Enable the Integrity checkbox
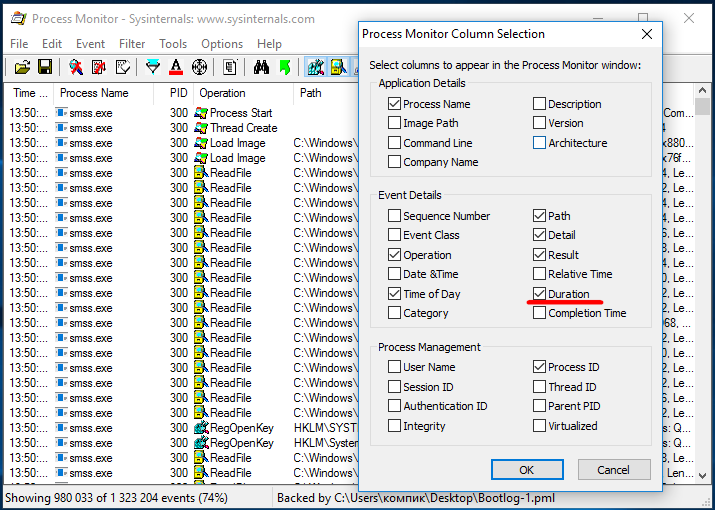Screen dimensions: 715x510 pos(394,426)
